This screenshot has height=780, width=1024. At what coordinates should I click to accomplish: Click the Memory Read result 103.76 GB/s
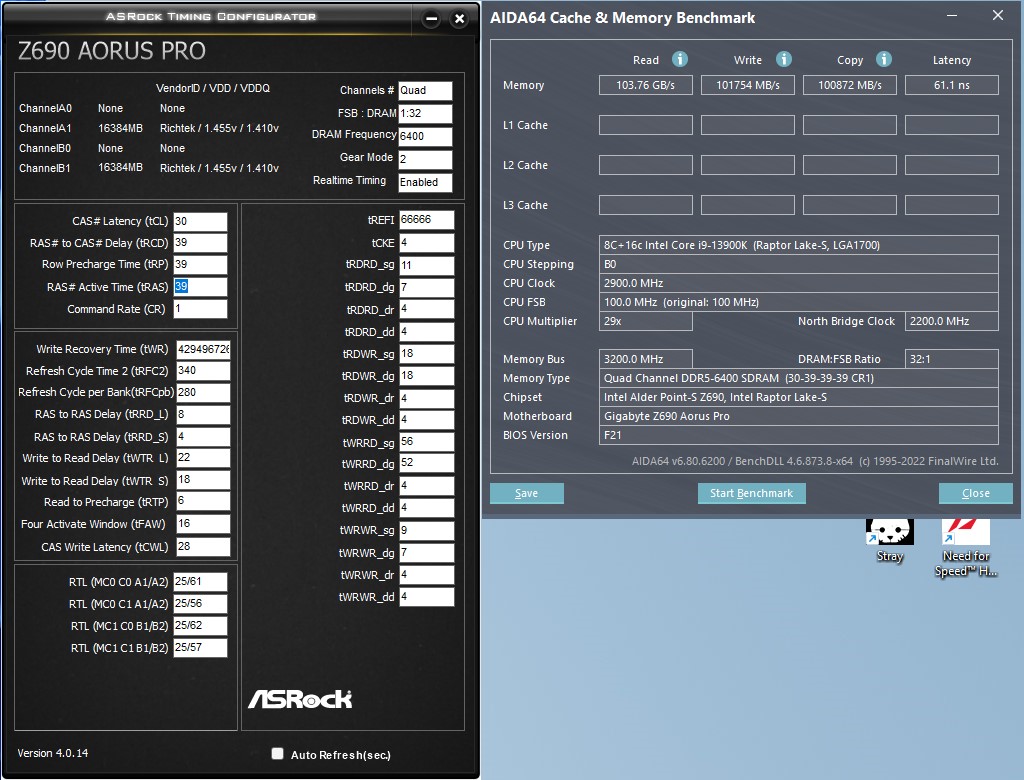pos(645,85)
